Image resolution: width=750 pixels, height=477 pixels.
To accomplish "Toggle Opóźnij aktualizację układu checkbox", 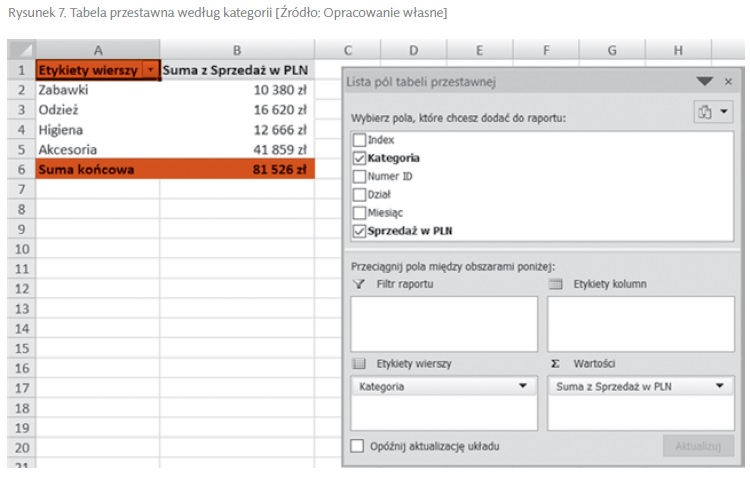I will (358, 446).
